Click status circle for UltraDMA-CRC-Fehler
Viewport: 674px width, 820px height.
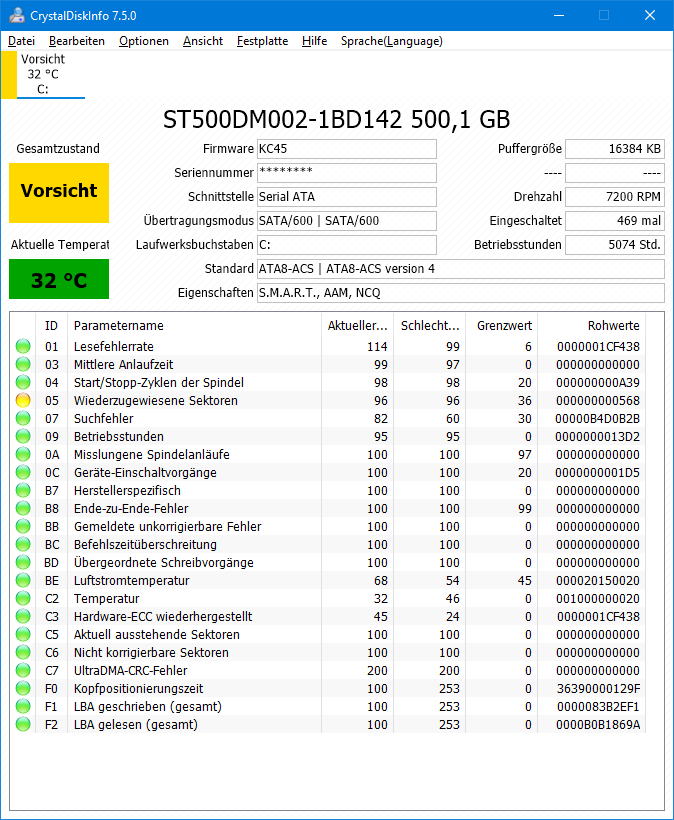pos(23,670)
